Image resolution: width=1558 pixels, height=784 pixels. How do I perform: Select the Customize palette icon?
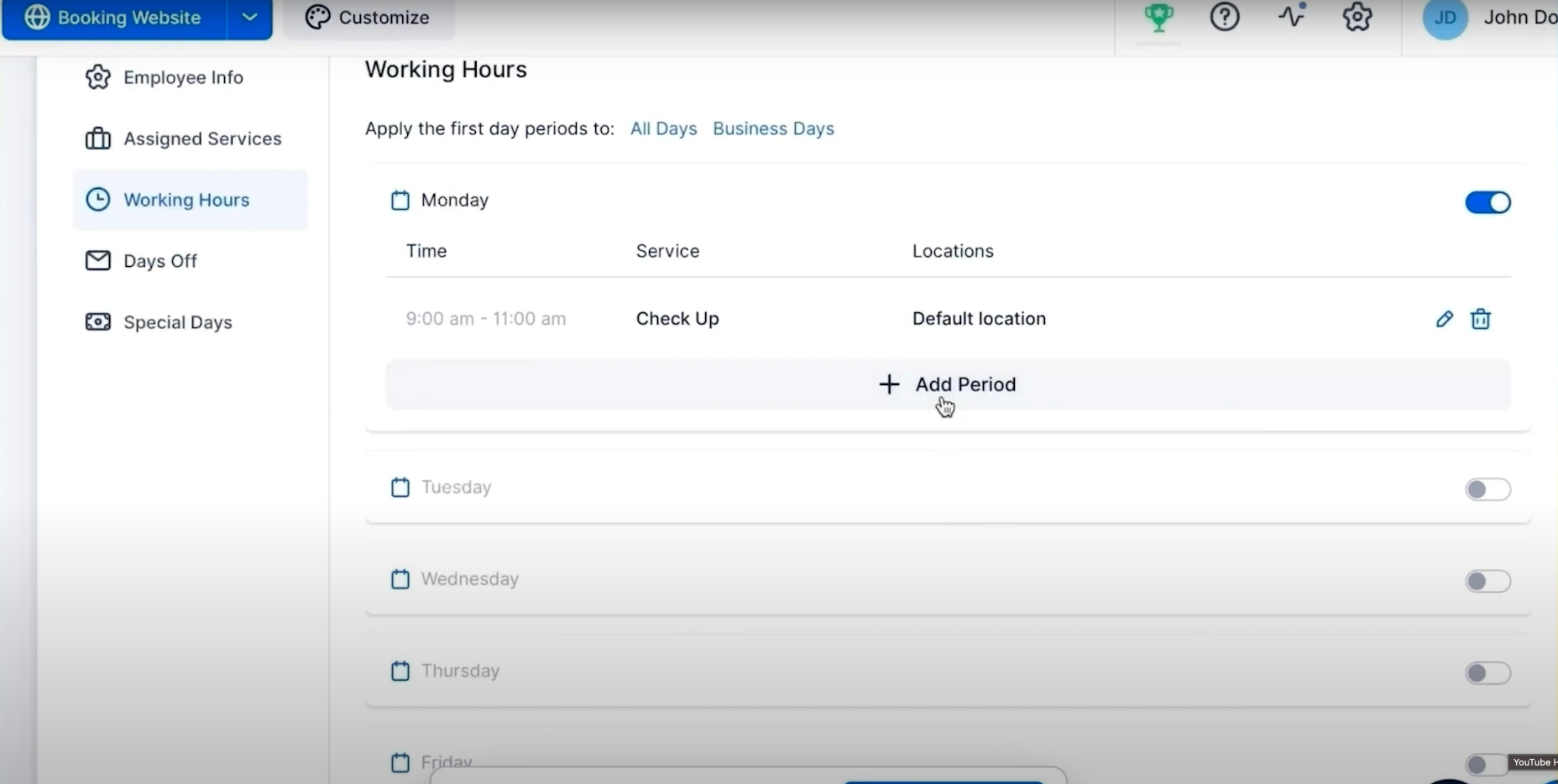317,17
